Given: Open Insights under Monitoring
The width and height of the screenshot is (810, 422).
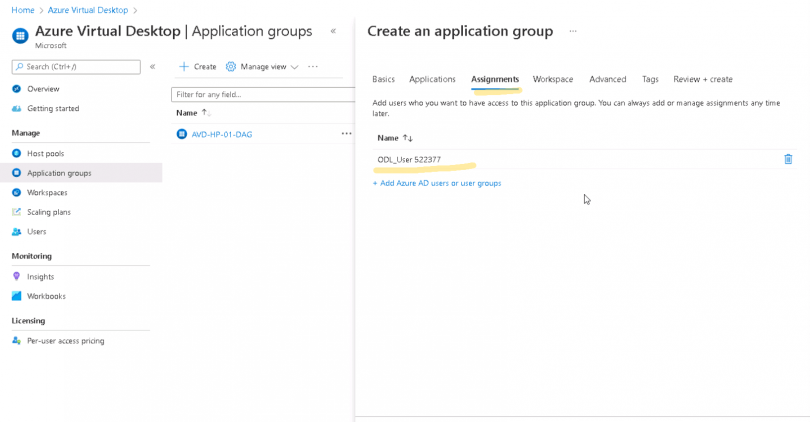Looking at the screenshot, I should coord(40,277).
